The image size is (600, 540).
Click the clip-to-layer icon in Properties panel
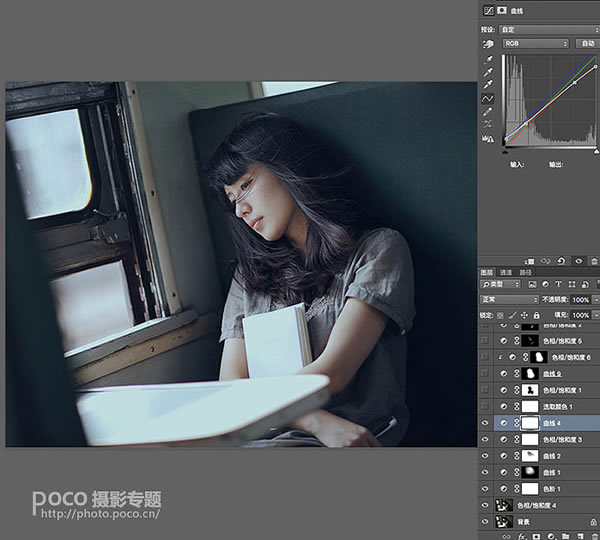click(530, 261)
